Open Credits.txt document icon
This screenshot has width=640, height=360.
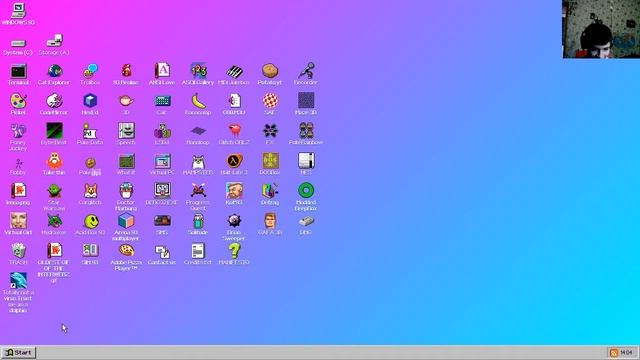click(x=198, y=251)
